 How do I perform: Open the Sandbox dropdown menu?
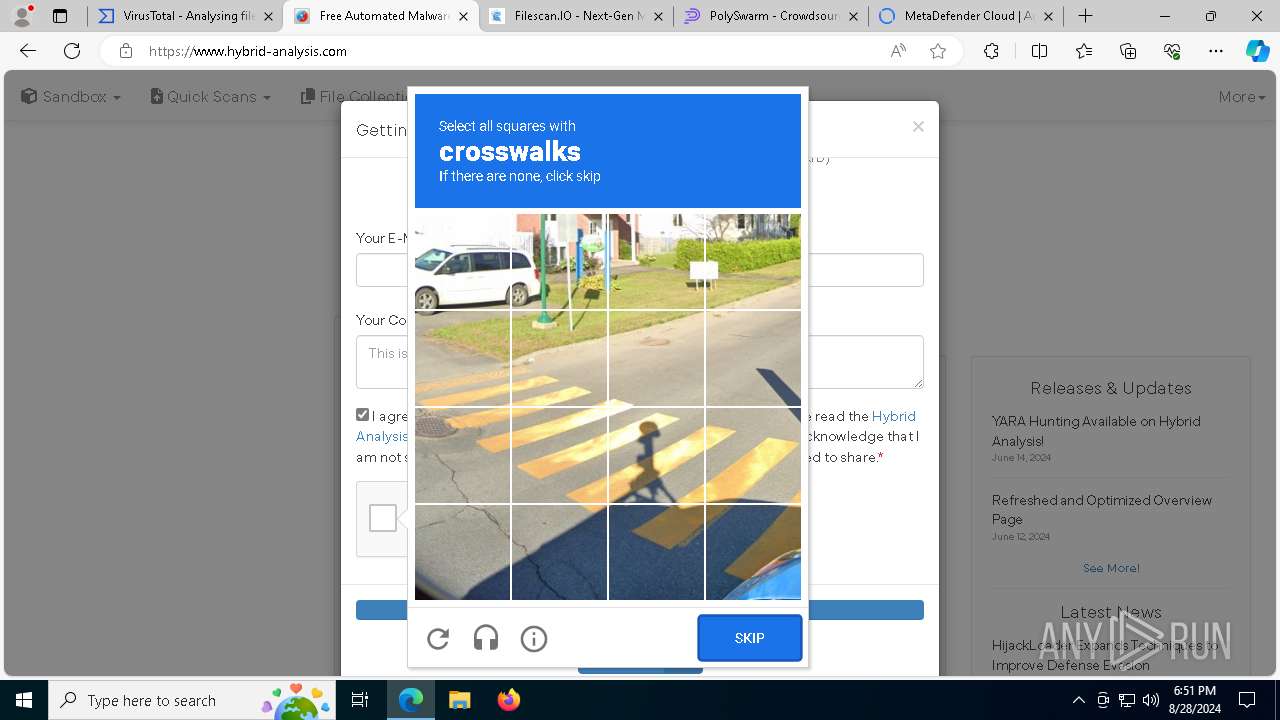click(x=71, y=97)
